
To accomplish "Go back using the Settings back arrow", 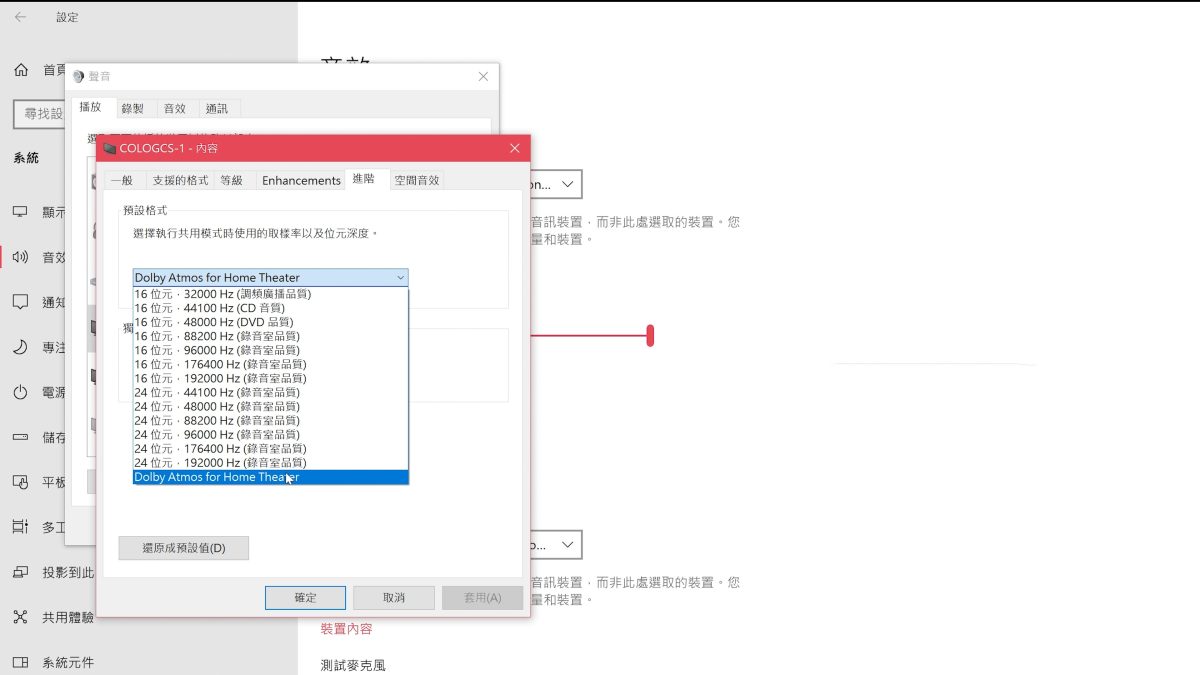I will (x=20, y=17).
